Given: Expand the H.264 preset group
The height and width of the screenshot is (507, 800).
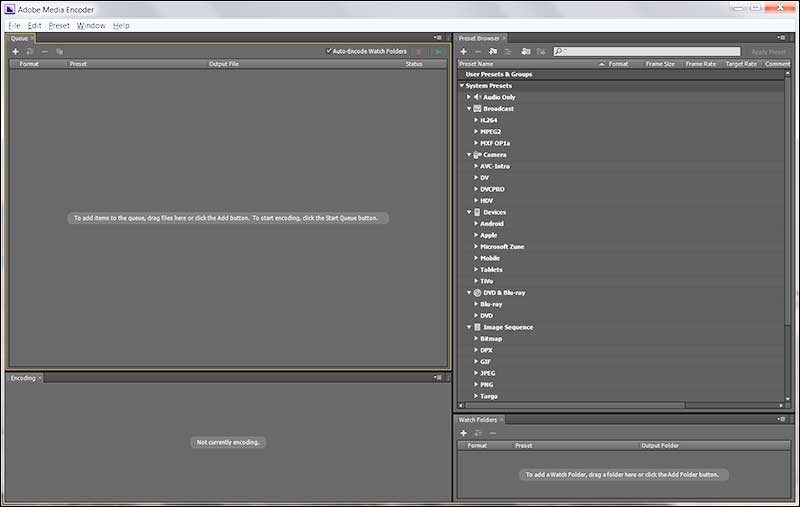Looking at the screenshot, I should pyautogui.click(x=476, y=120).
